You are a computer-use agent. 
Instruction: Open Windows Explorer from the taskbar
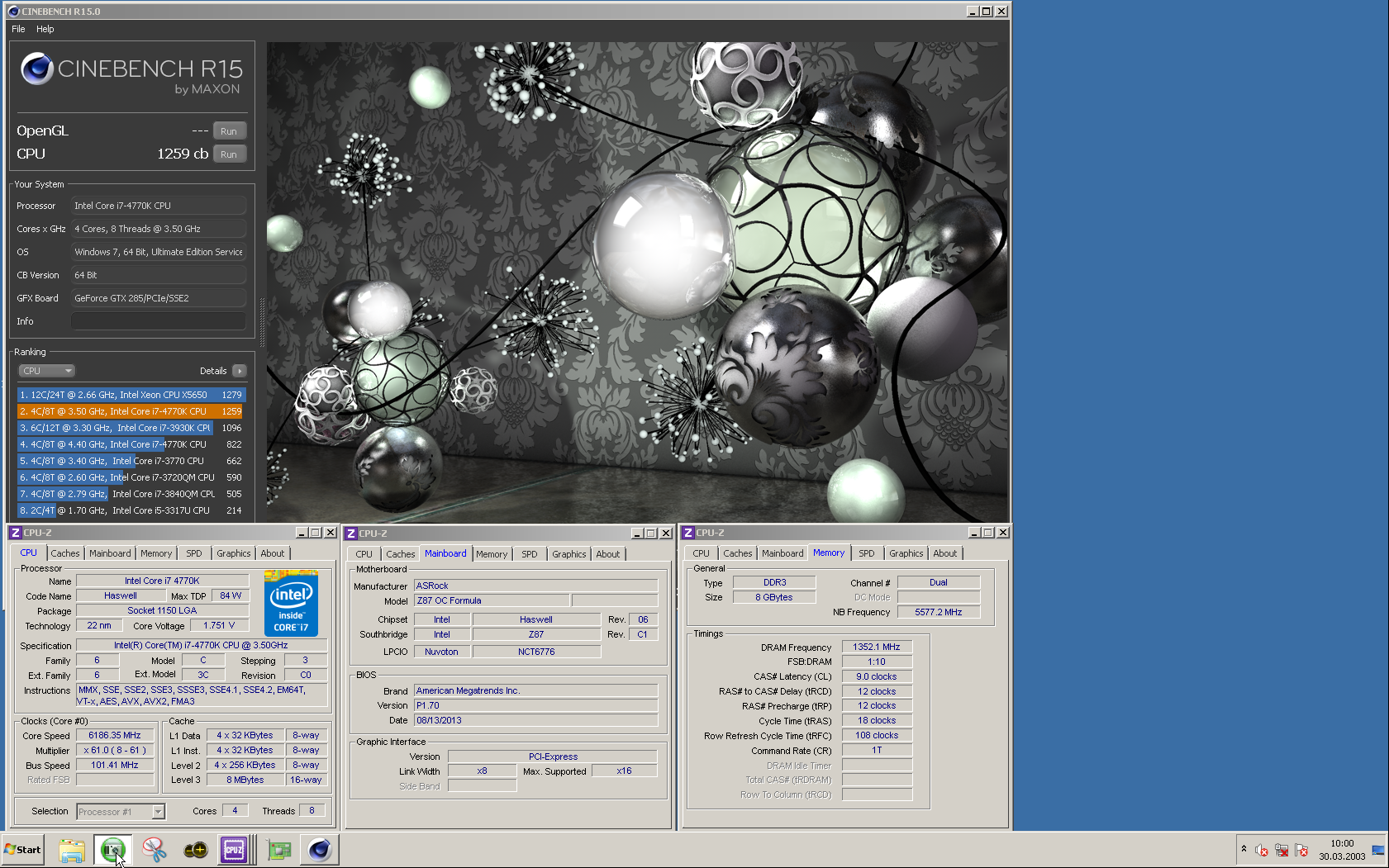(x=72, y=850)
